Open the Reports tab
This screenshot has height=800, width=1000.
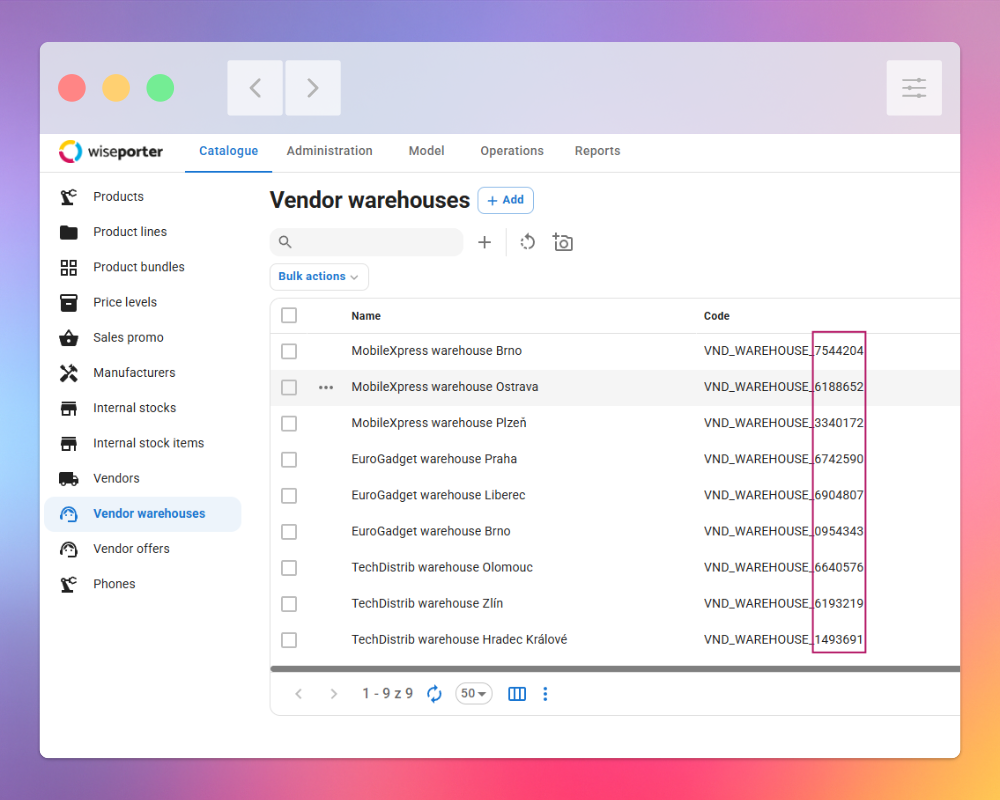(597, 151)
